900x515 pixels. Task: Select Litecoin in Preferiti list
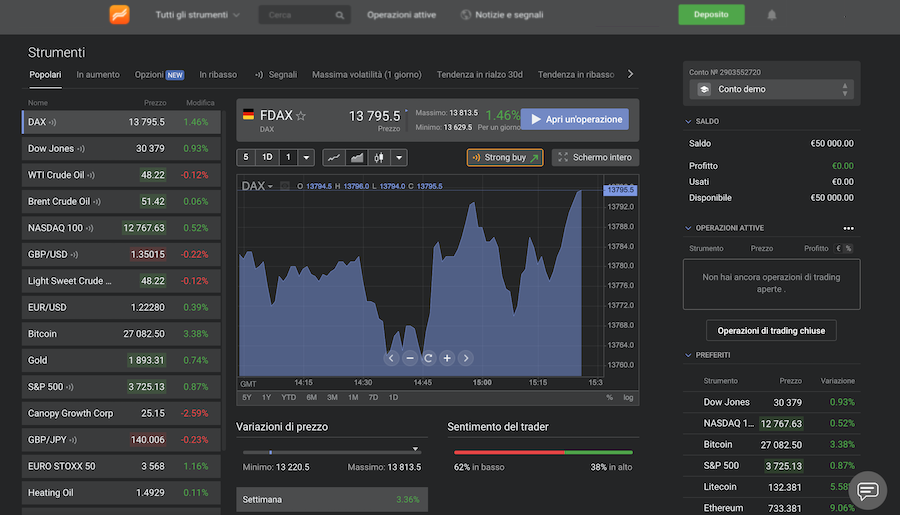tap(769, 487)
